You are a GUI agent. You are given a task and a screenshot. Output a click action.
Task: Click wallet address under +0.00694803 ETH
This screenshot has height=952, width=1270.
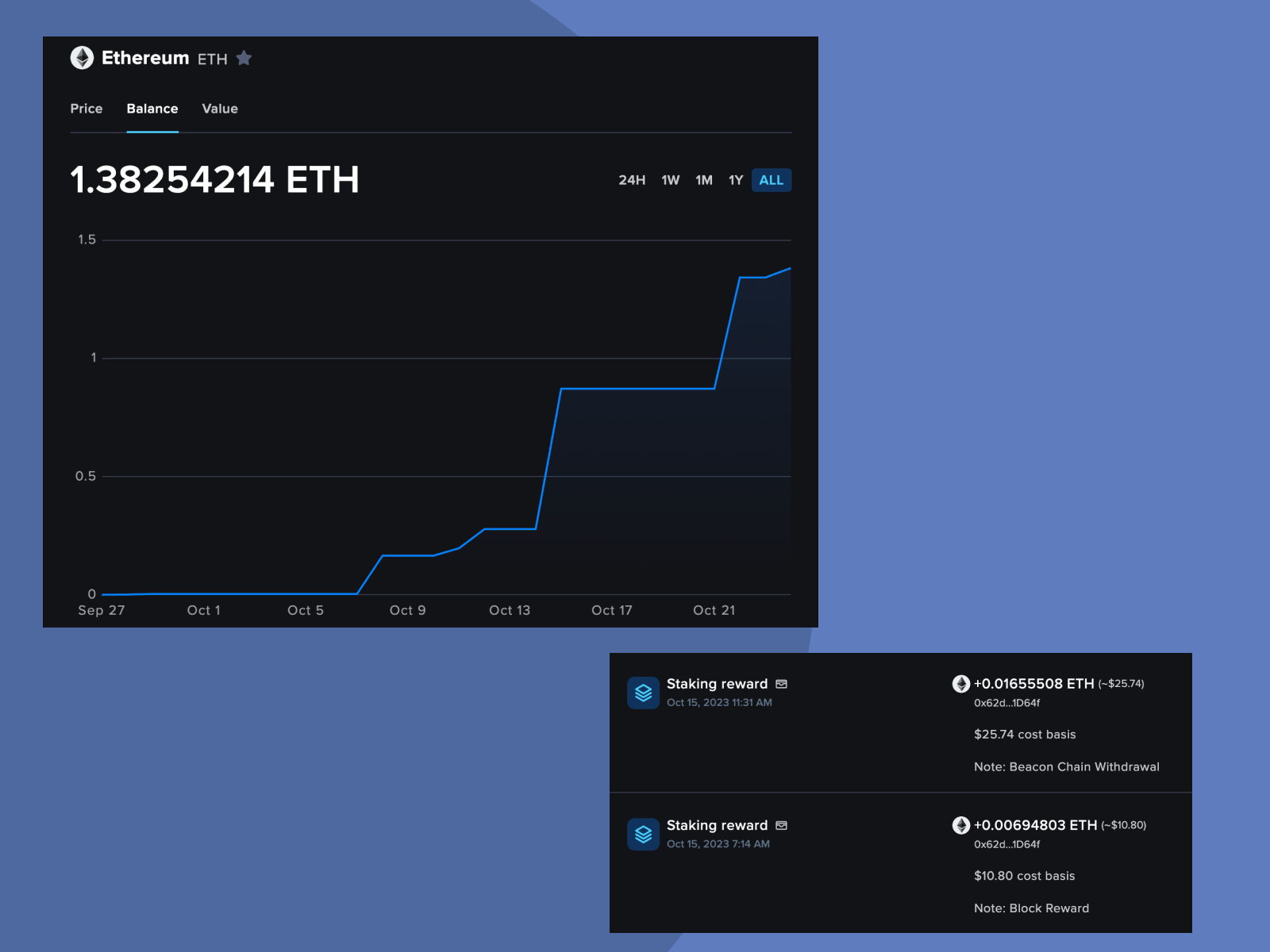(1007, 844)
